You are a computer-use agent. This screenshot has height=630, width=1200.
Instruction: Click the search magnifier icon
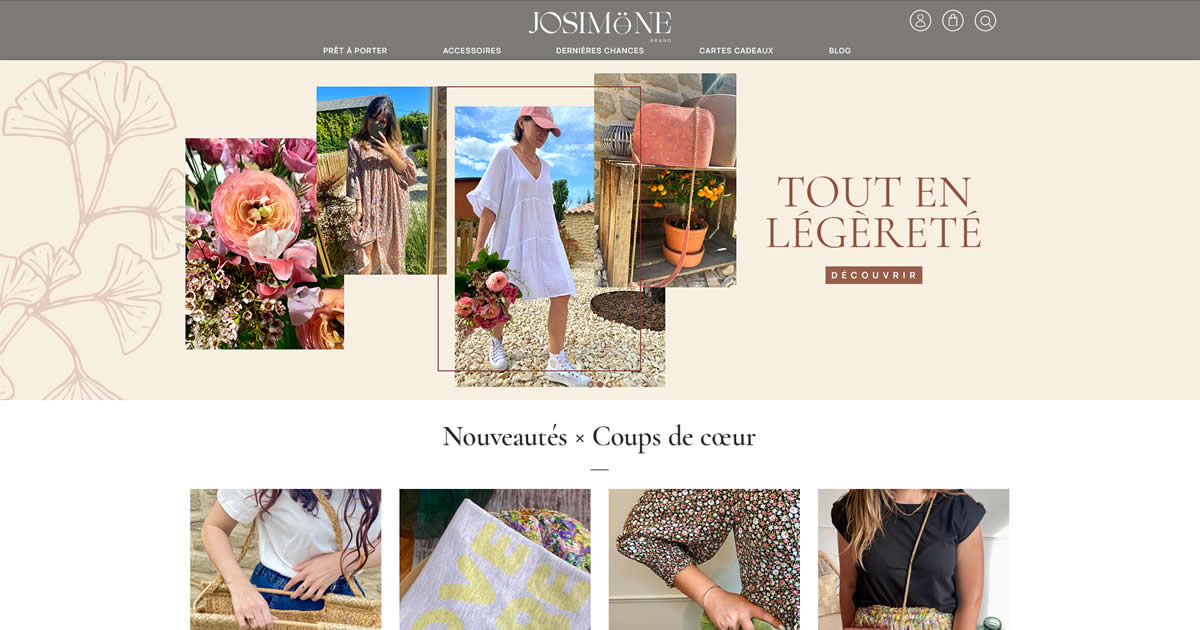click(x=985, y=21)
